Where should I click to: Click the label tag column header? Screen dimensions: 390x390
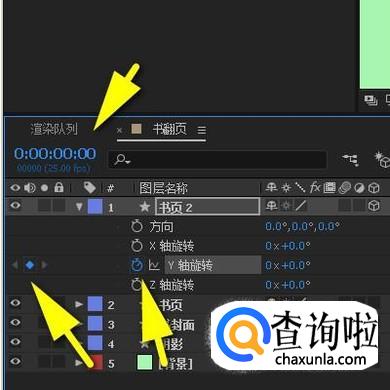90,188
